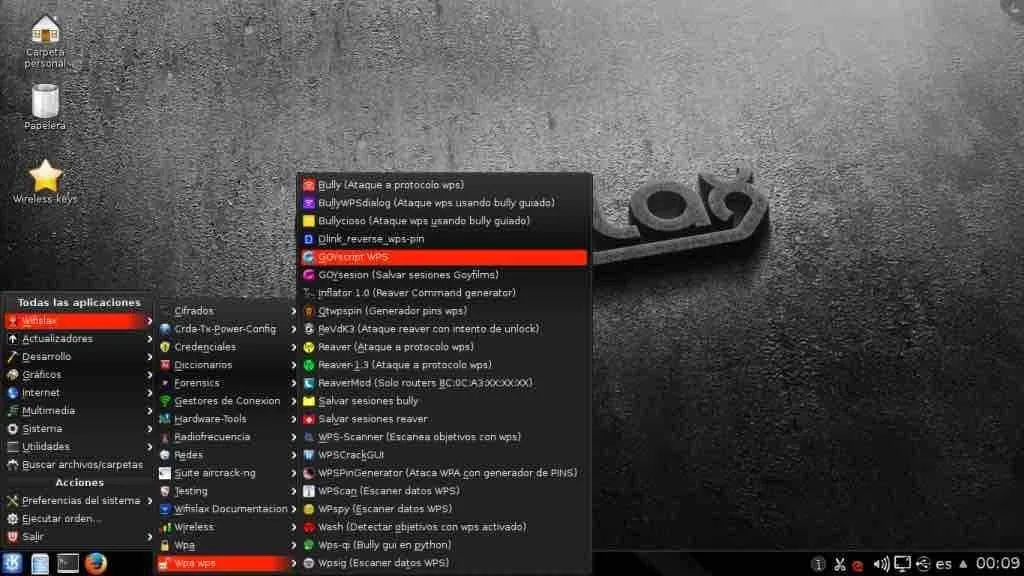Click the KDE application launcher button
1024x576 pixels.
pyautogui.click(x=12, y=563)
